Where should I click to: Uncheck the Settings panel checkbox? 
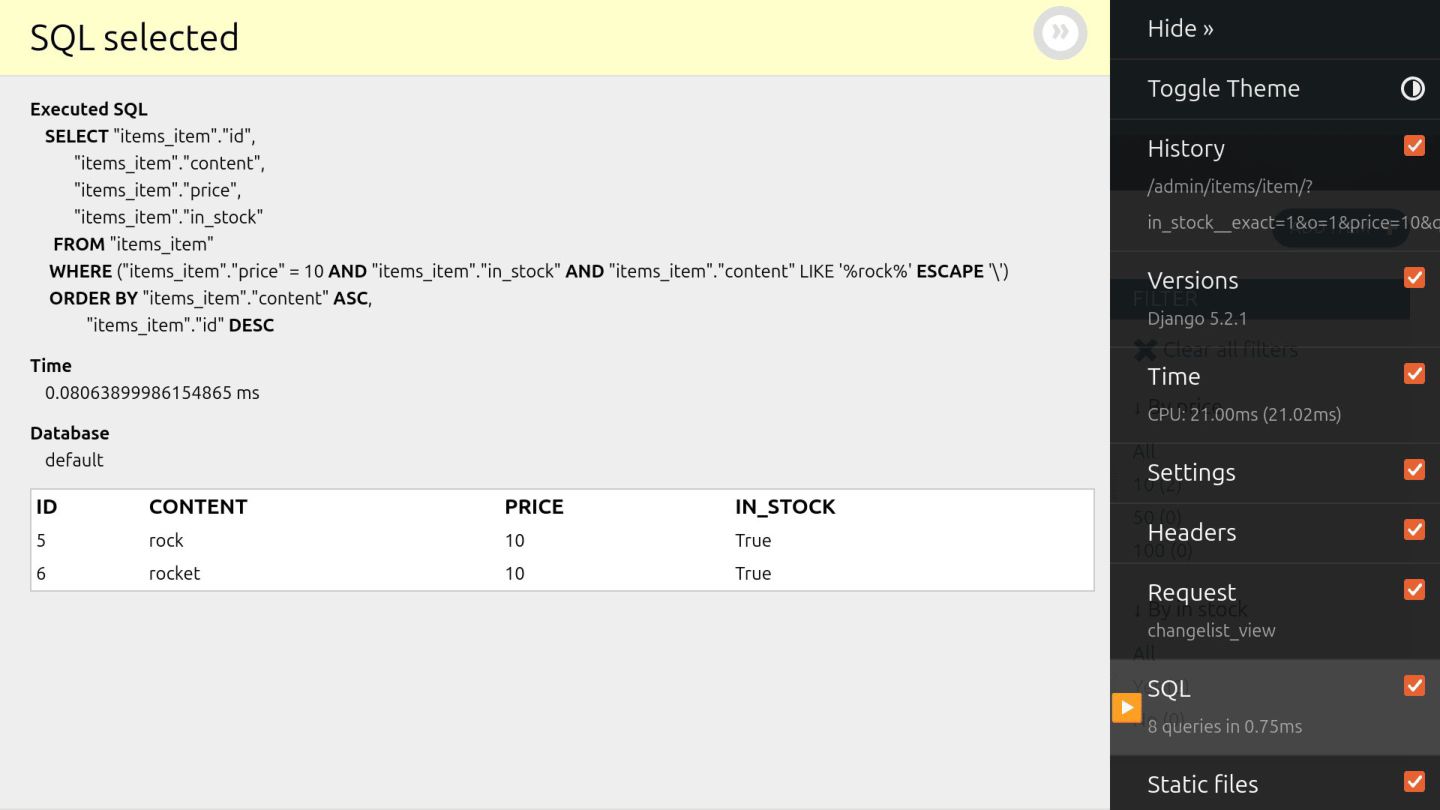coord(1414,470)
